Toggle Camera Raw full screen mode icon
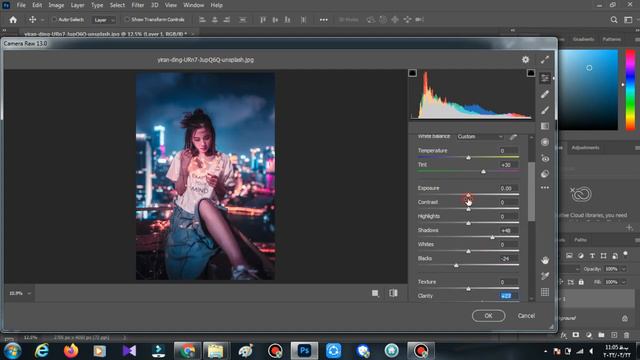Viewport: 640px width, 360px height. pos(545,60)
